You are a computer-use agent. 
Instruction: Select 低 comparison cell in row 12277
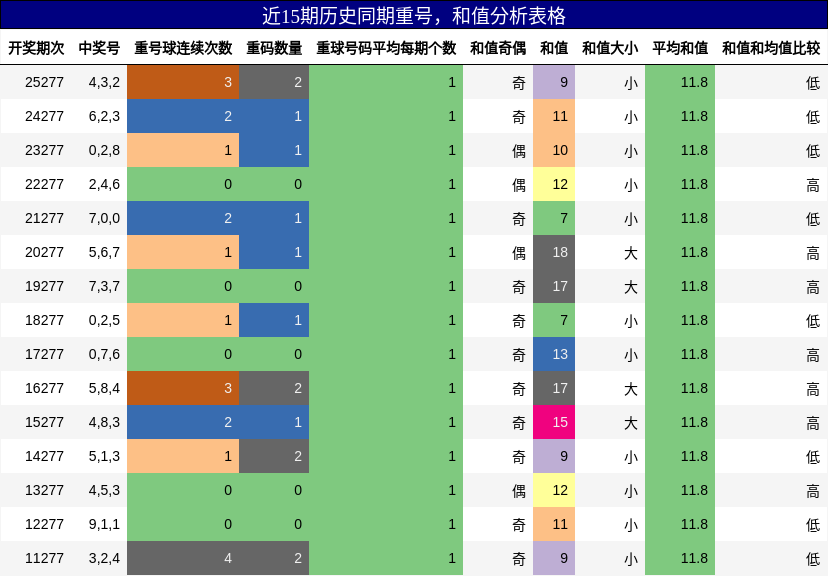[x=771, y=524]
